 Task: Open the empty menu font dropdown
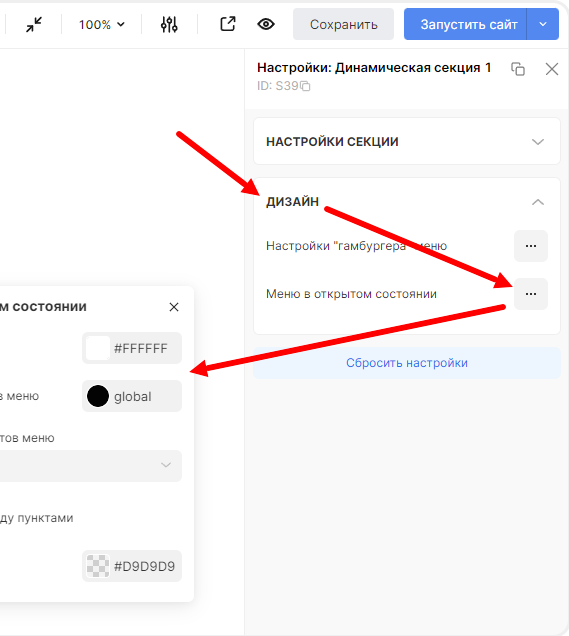(x=91, y=466)
